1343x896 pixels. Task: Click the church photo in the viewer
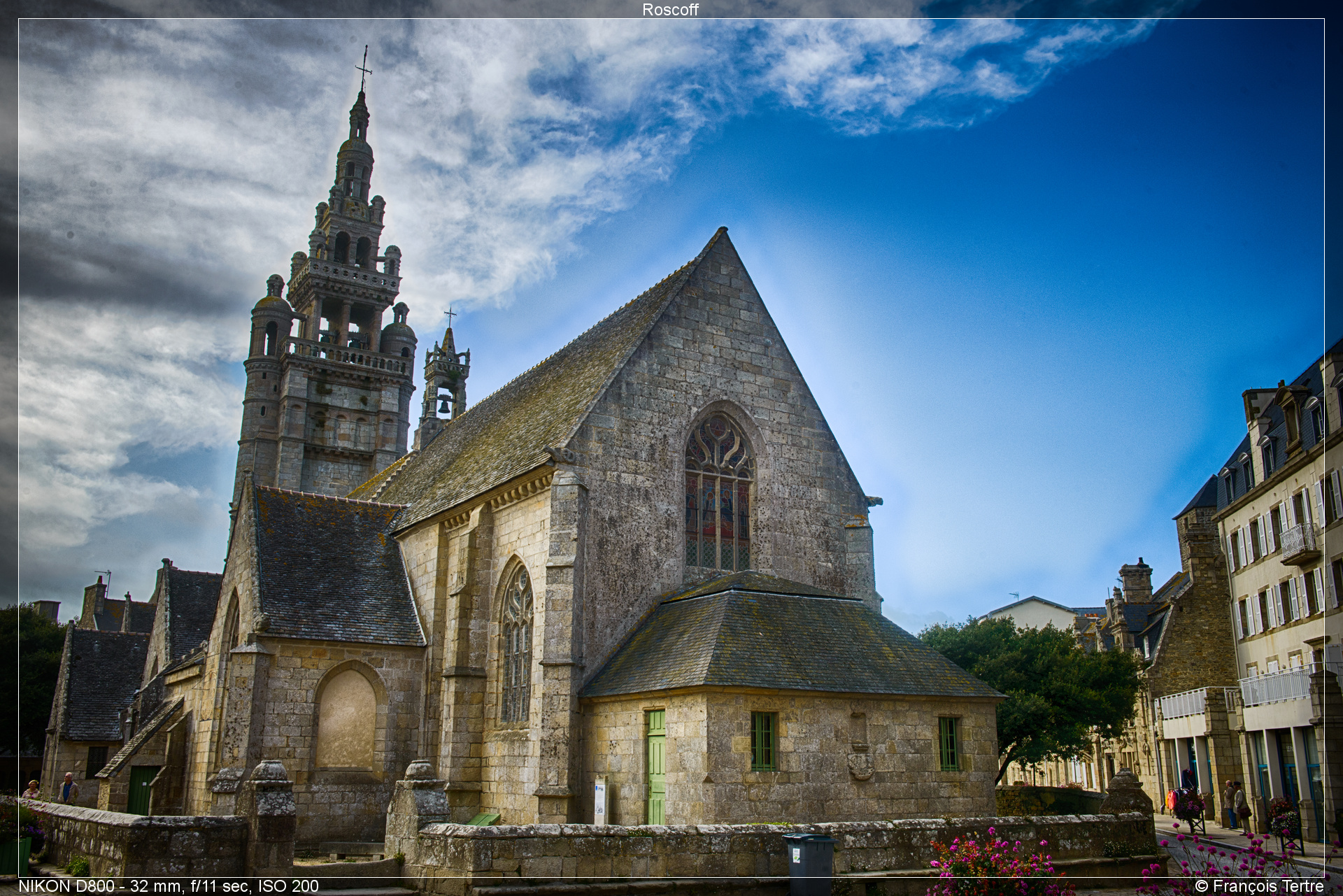point(671,448)
